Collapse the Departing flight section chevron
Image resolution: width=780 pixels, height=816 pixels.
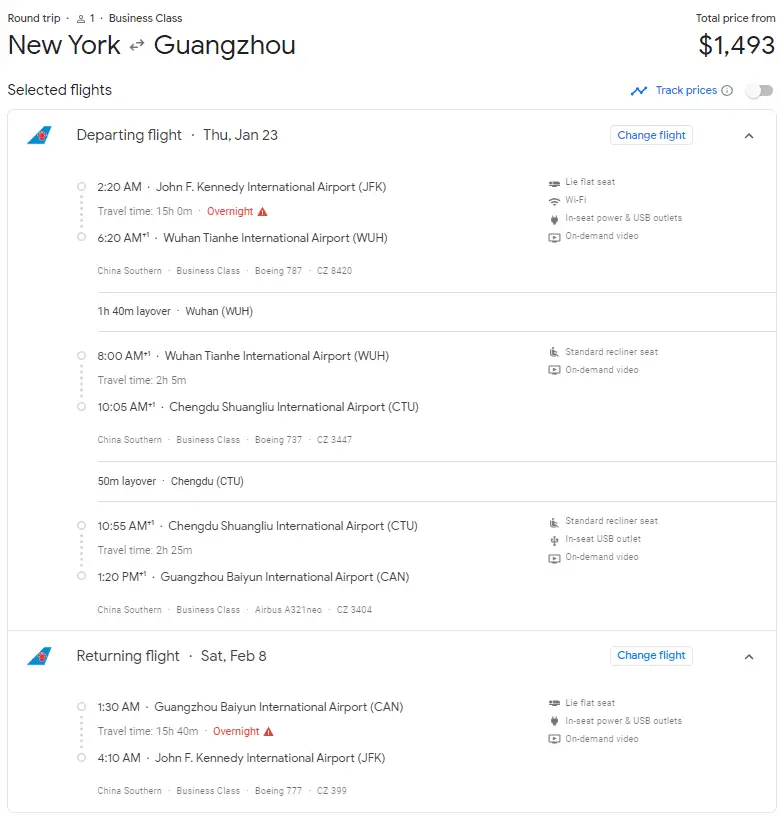pos(749,136)
